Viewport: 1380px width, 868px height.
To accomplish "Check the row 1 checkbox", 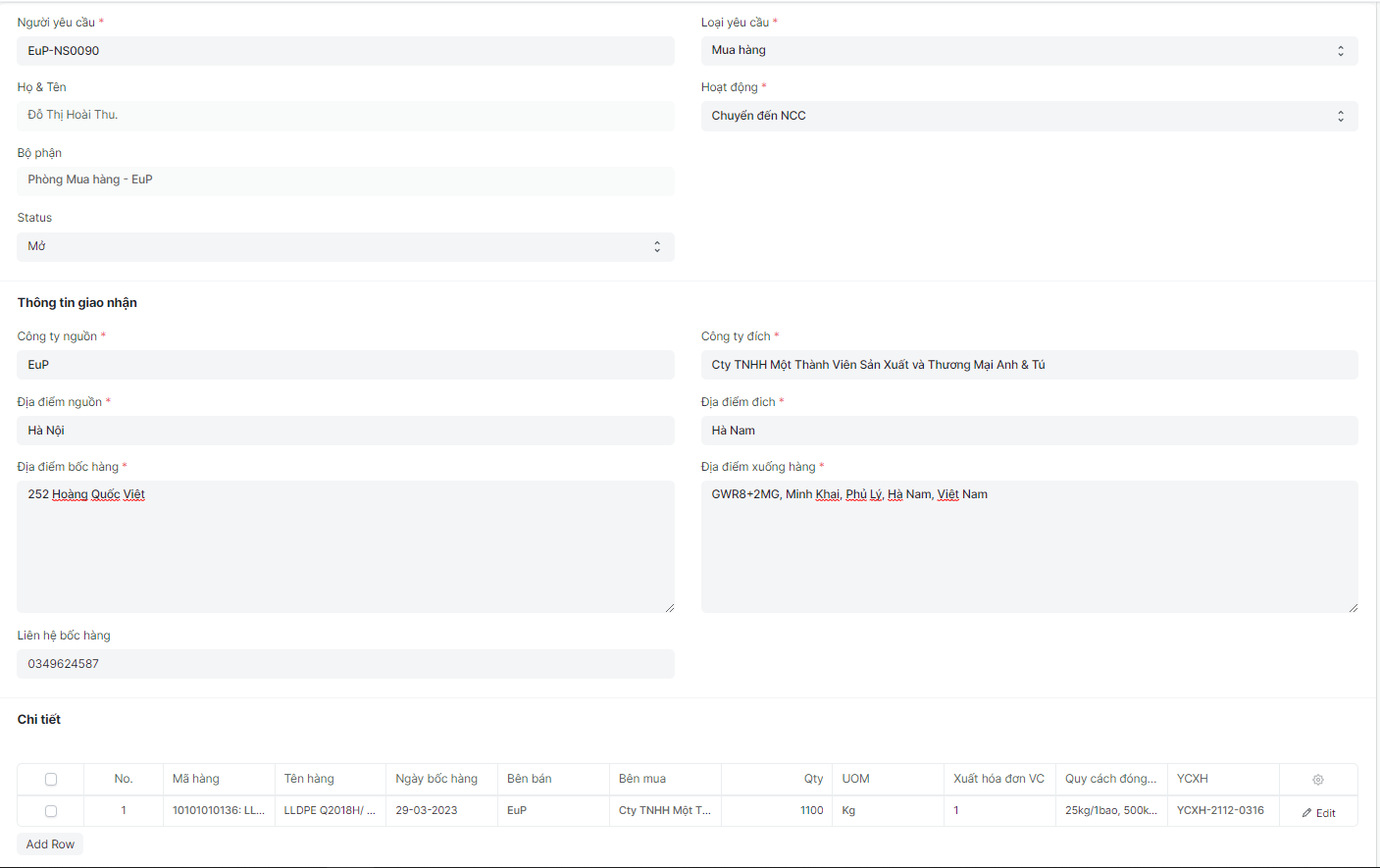I will click(51, 811).
